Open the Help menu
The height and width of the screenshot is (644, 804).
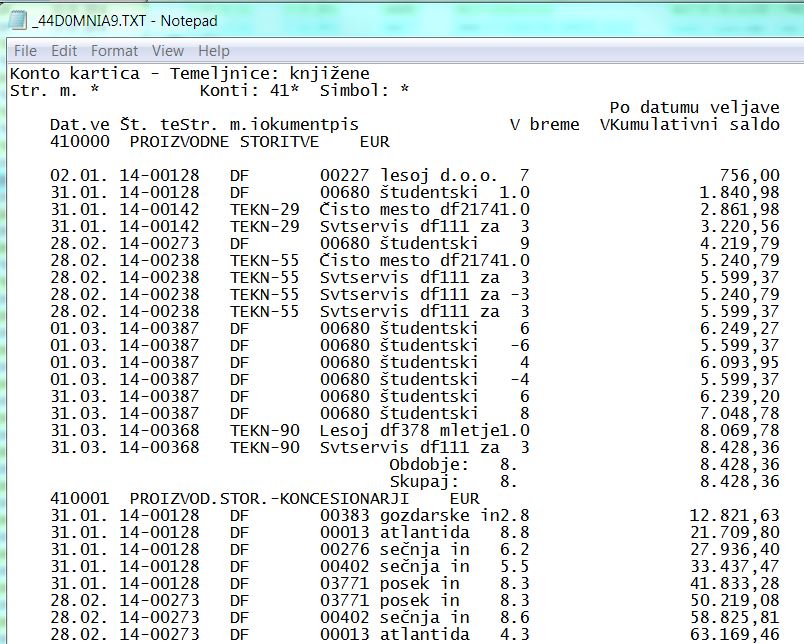pyautogui.click(x=214, y=51)
